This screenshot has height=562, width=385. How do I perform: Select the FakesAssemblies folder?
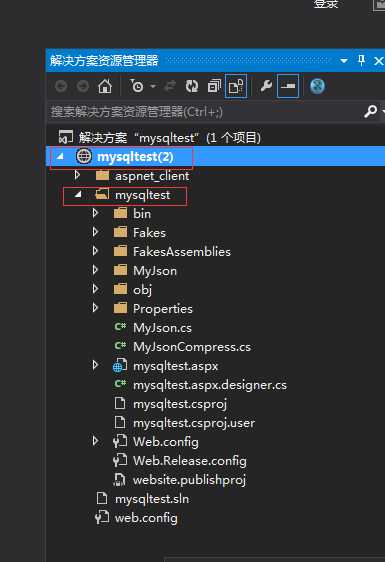point(182,252)
